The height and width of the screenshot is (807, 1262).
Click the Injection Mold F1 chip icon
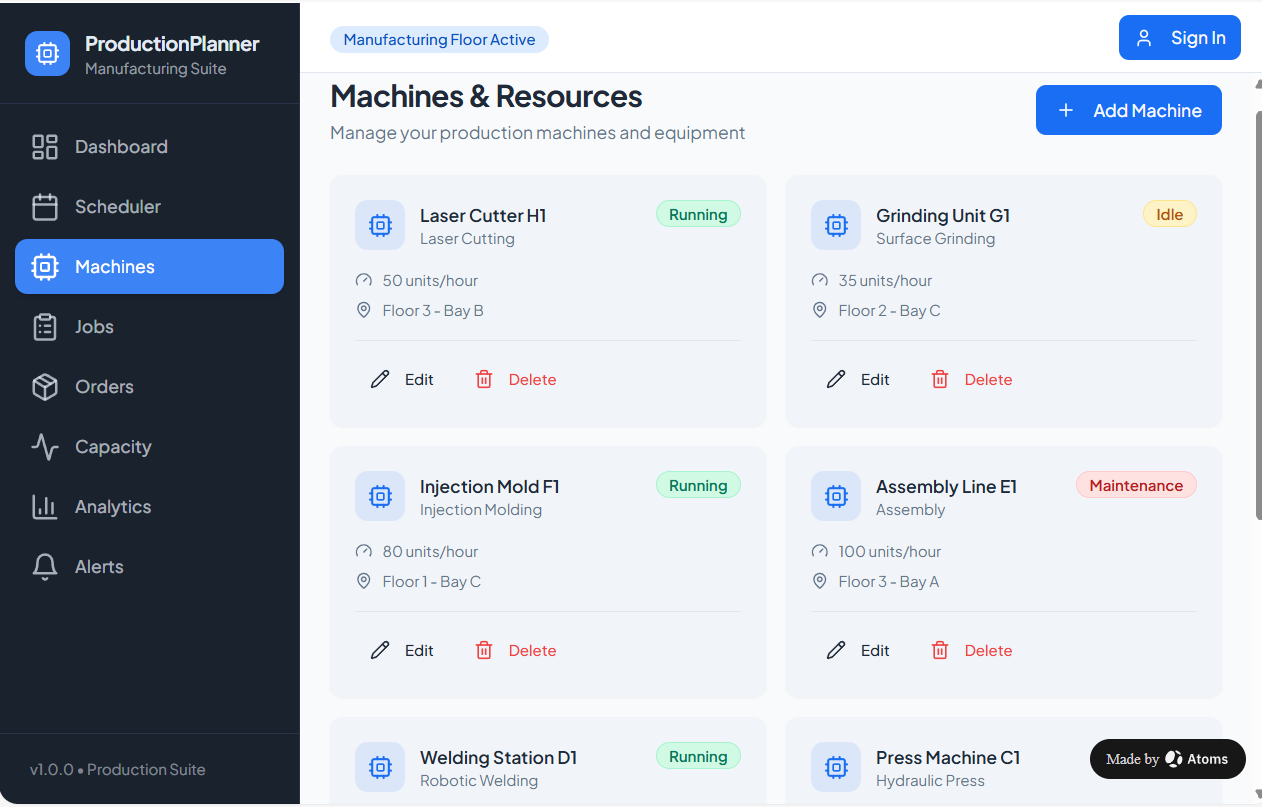(x=380, y=496)
